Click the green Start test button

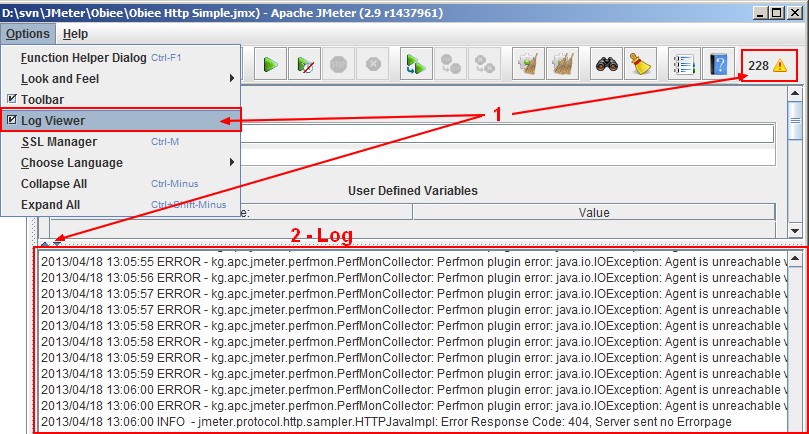[x=269, y=65]
